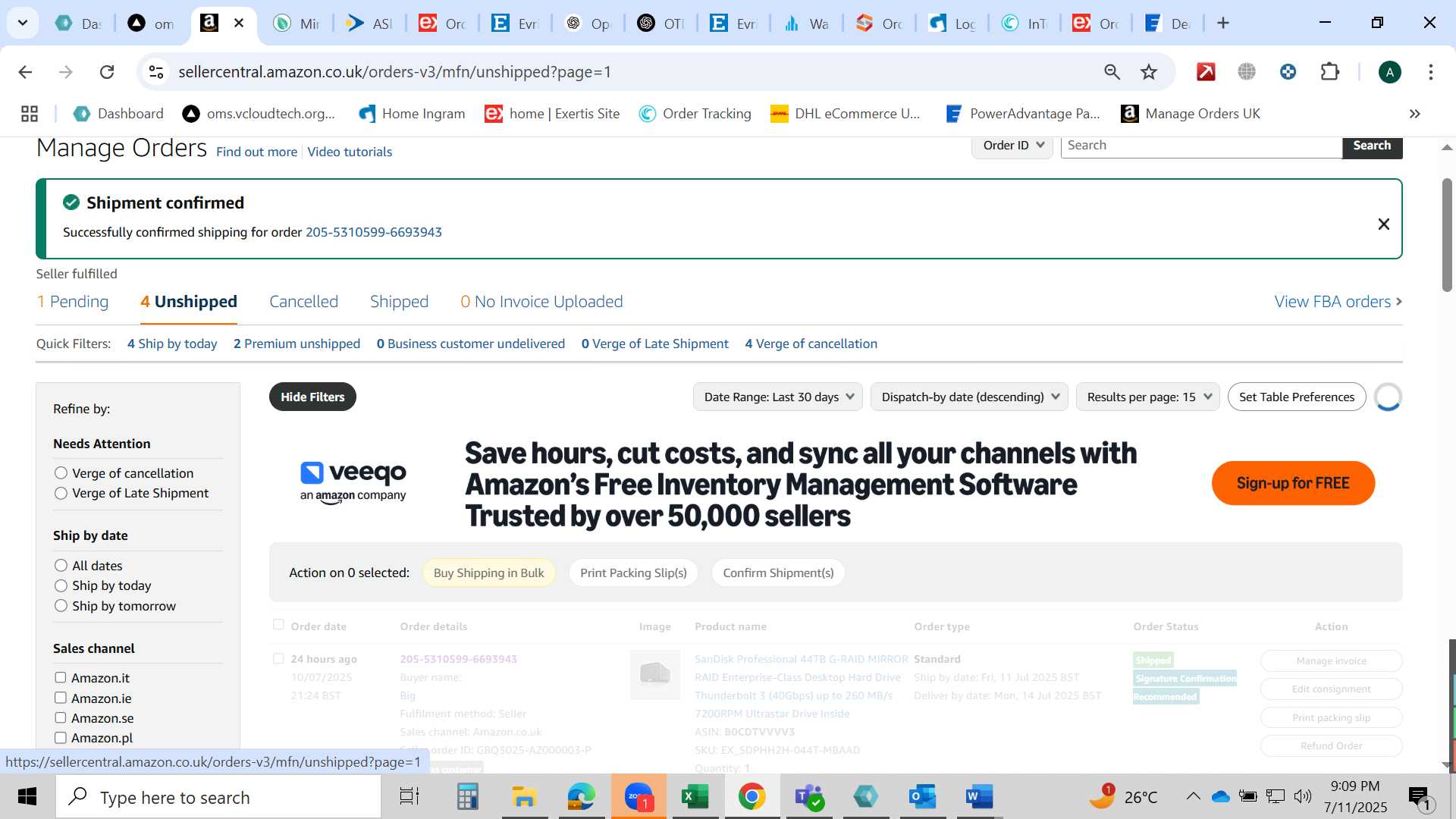The width and height of the screenshot is (1456, 819).
Task: Open Windows Start menu
Action: coord(27,797)
